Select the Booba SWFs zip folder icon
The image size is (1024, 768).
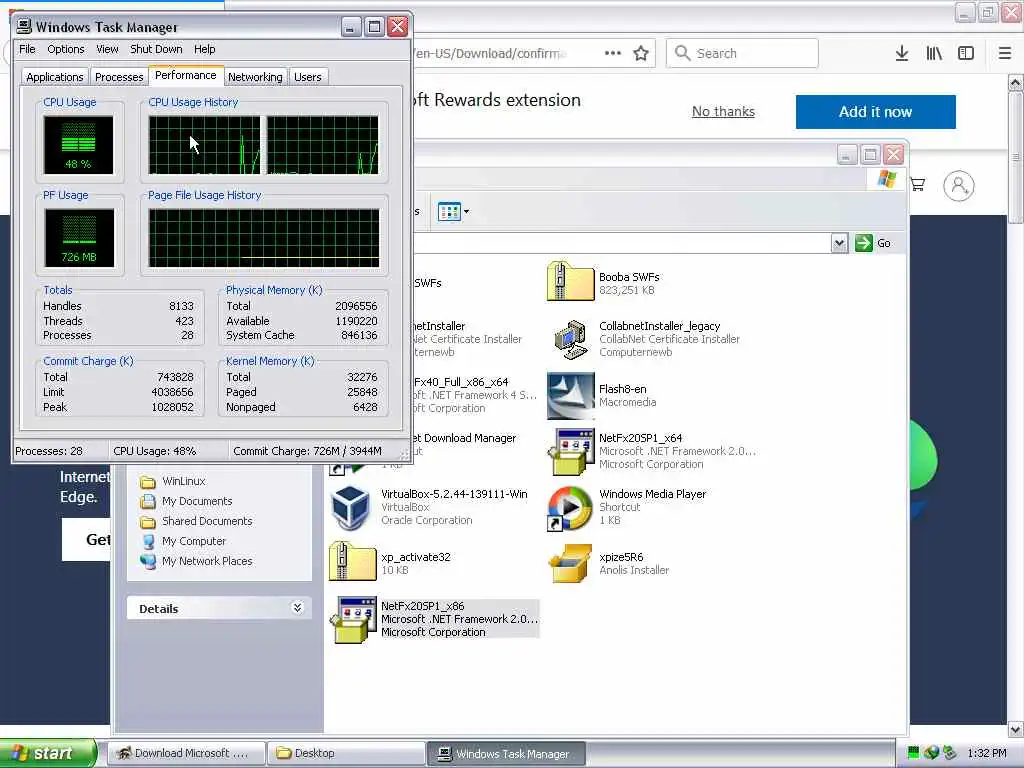pos(570,281)
